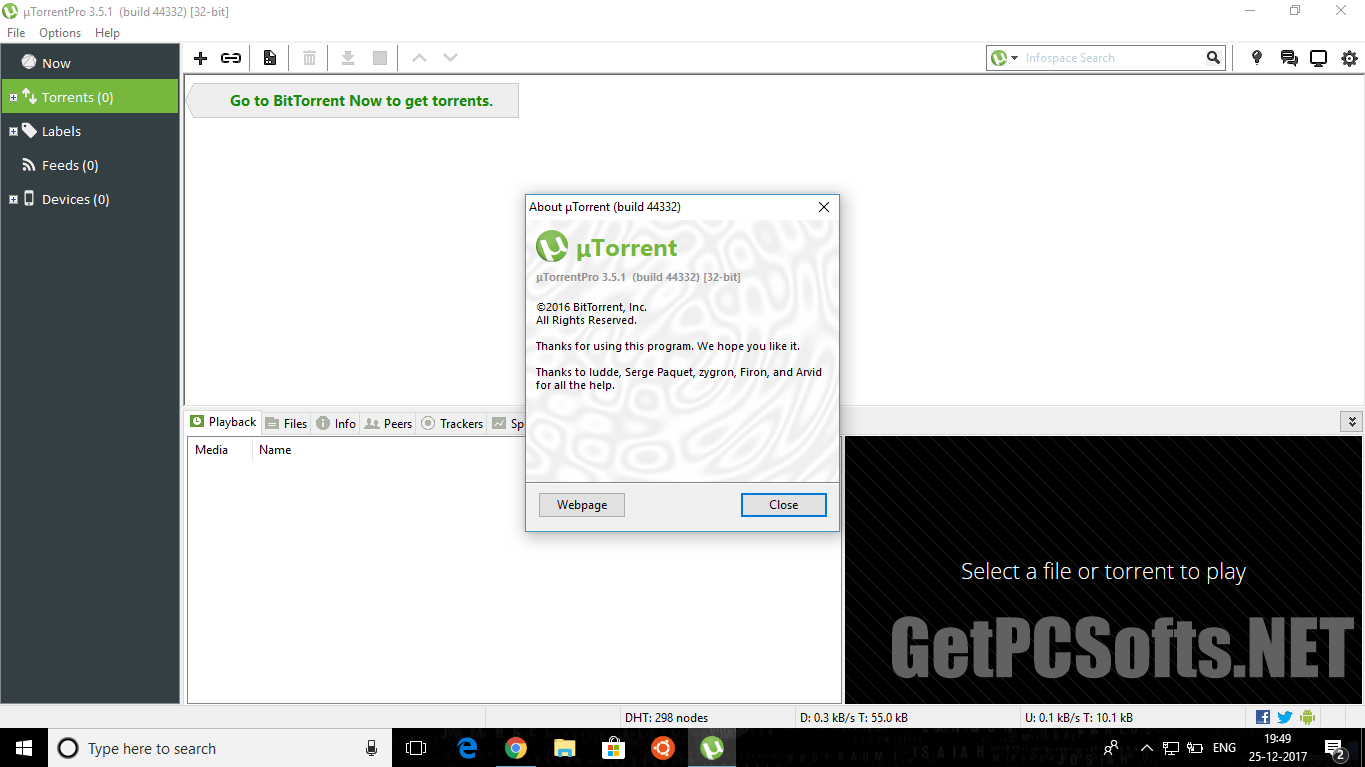Switch to the Files tab
This screenshot has width=1365, height=767.
coord(286,423)
